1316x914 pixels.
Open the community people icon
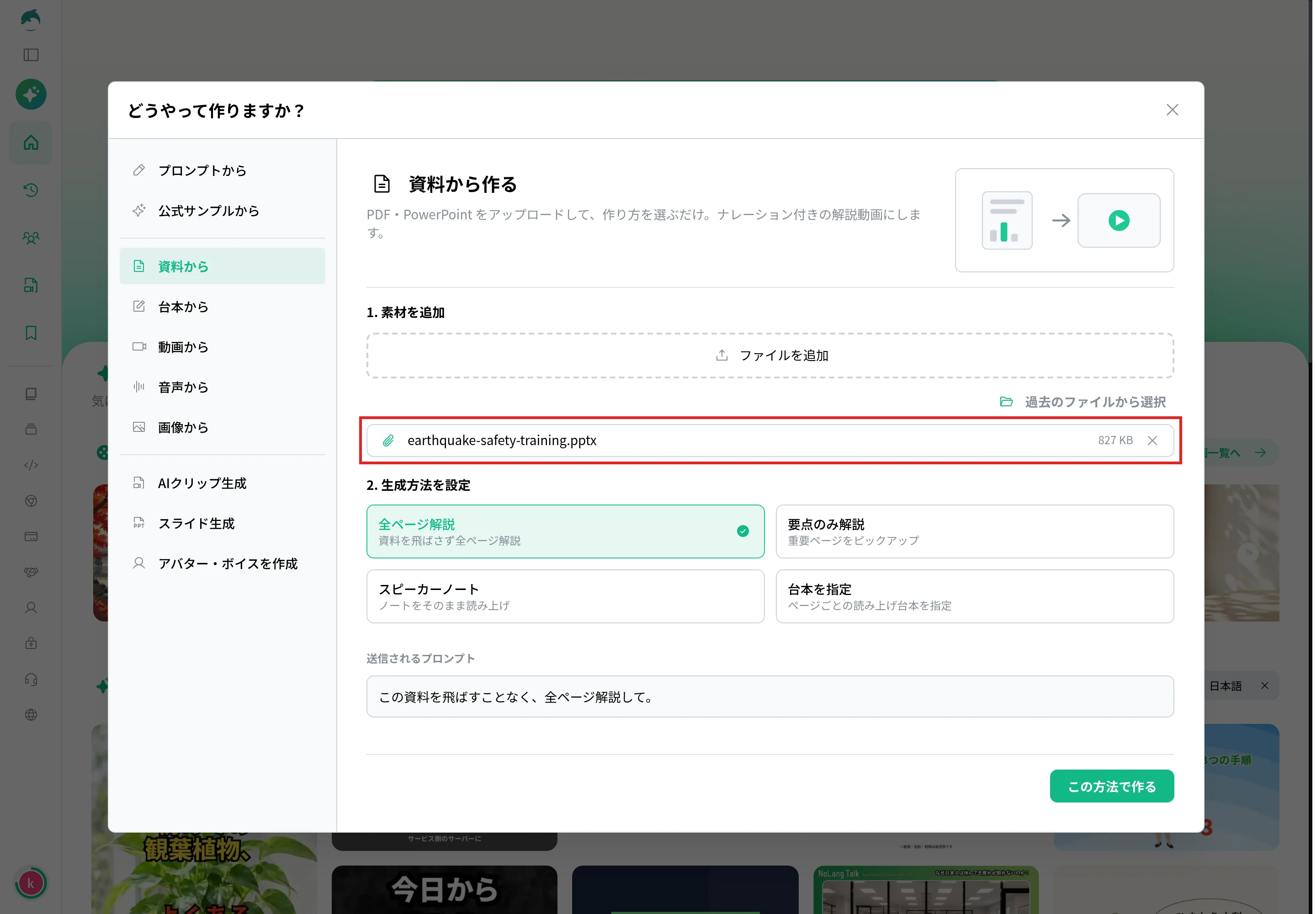(x=31, y=238)
